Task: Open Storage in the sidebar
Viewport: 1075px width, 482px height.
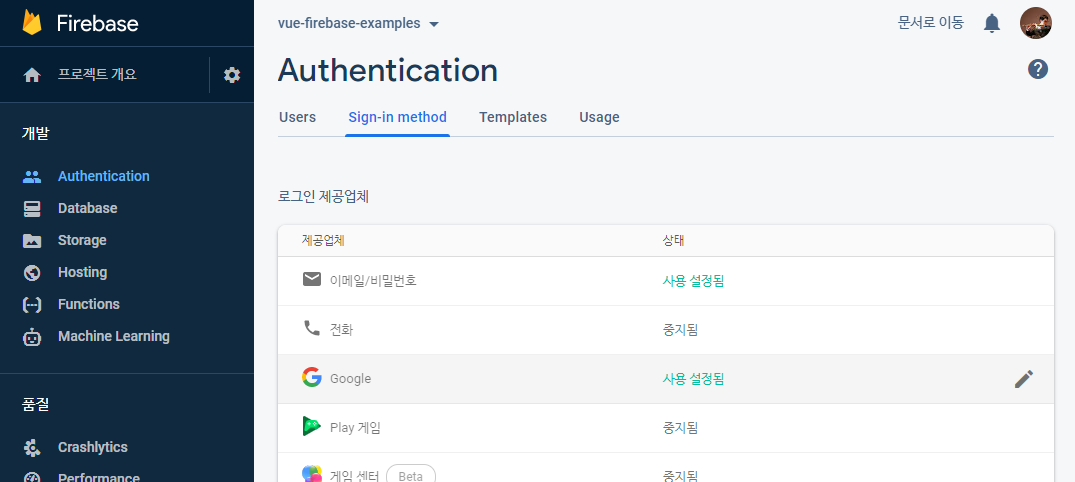Action: click(82, 241)
